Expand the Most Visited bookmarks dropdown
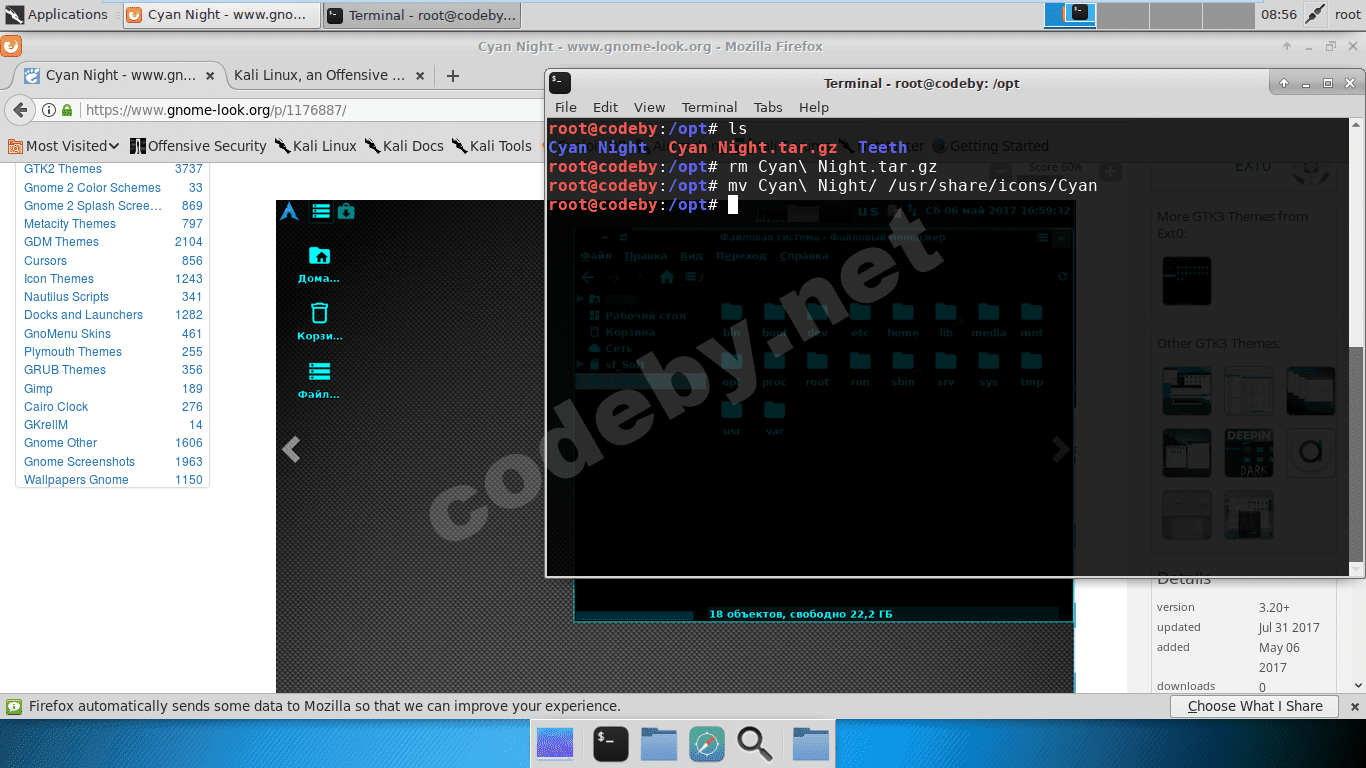This screenshot has width=1366, height=768. pyautogui.click(x=64, y=146)
